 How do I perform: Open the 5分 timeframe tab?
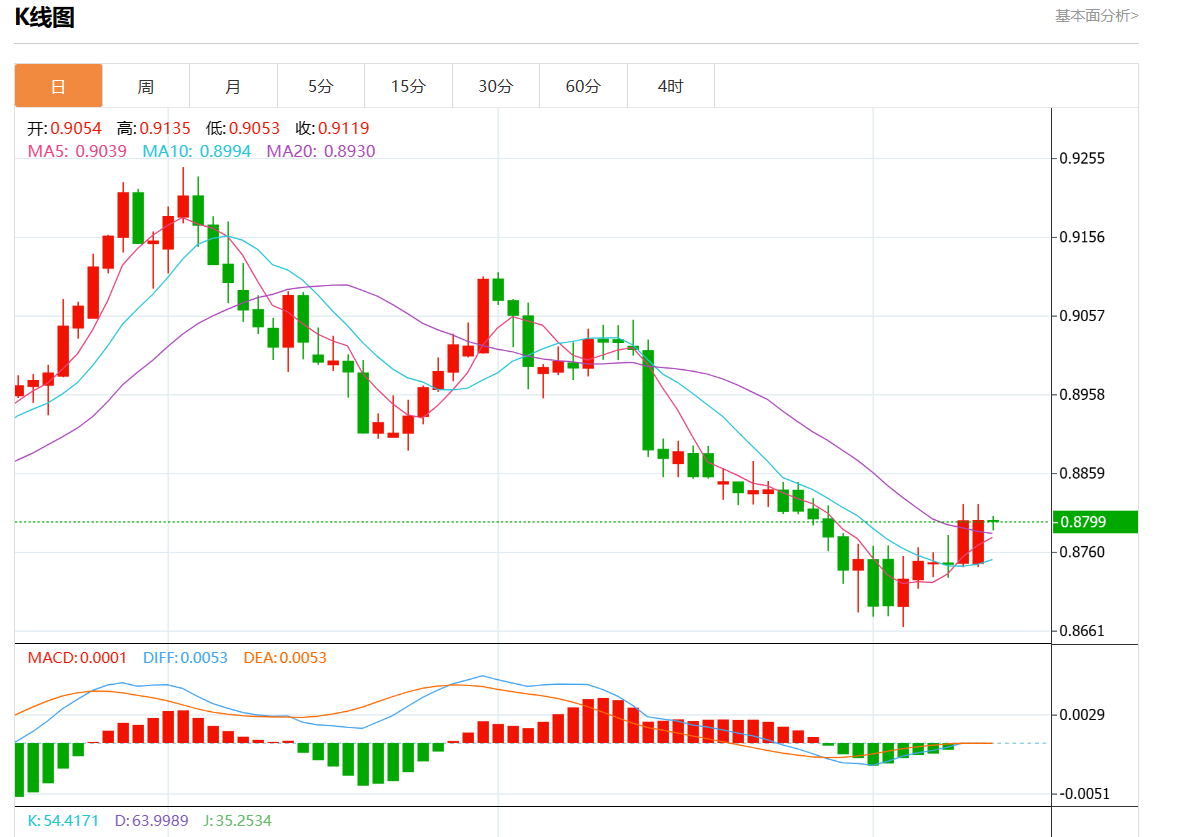point(321,86)
